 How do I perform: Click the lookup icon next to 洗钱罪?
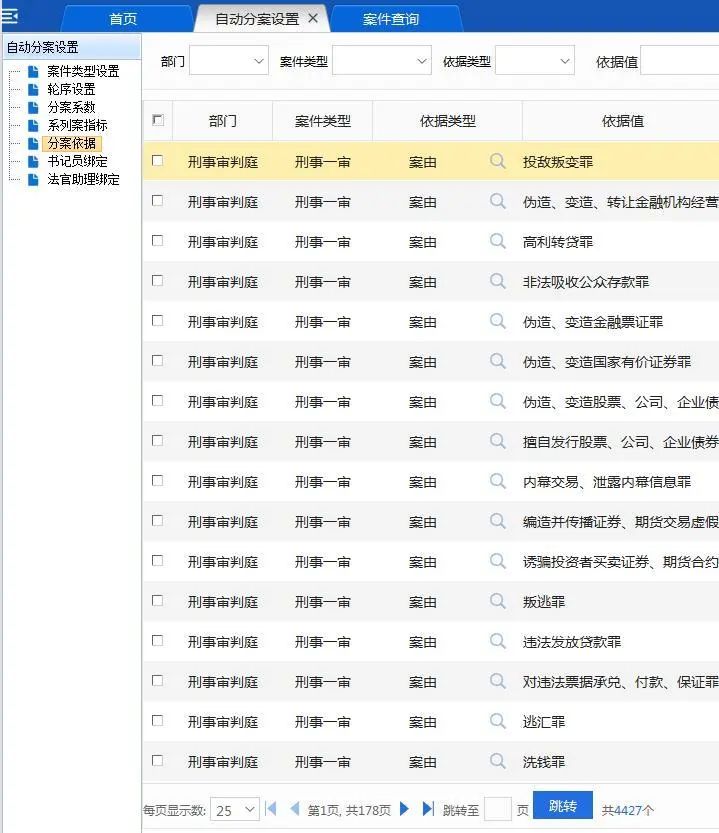pyautogui.click(x=497, y=761)
